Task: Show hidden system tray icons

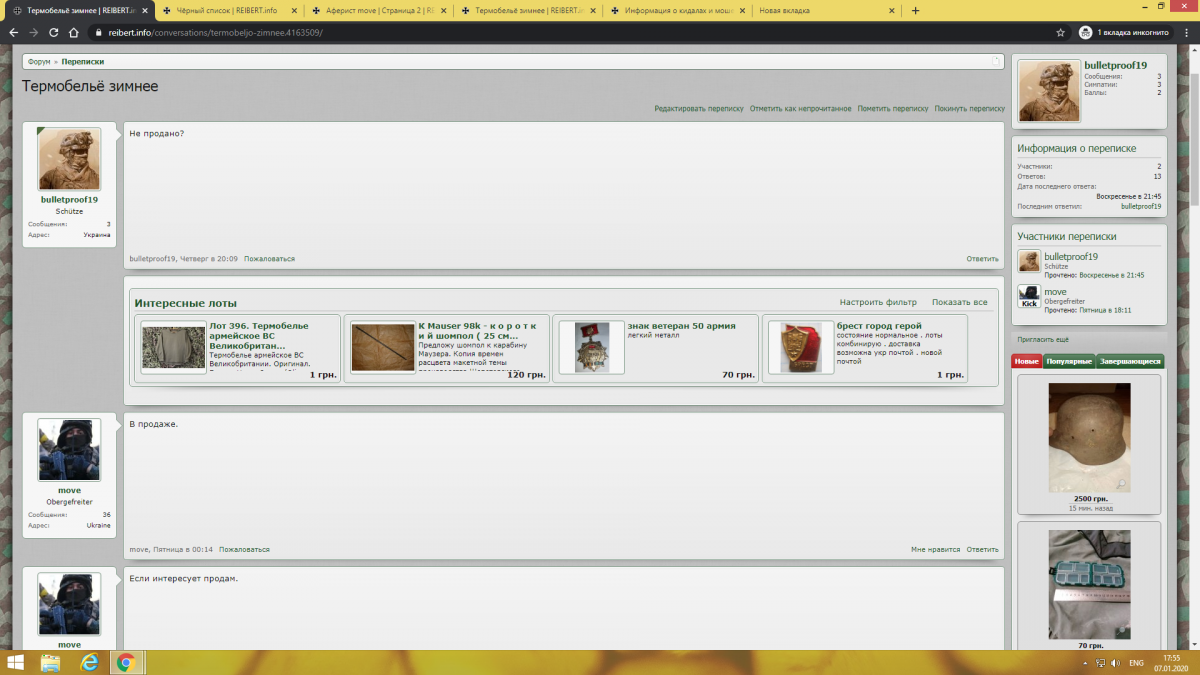Action: click(1086, 663)
